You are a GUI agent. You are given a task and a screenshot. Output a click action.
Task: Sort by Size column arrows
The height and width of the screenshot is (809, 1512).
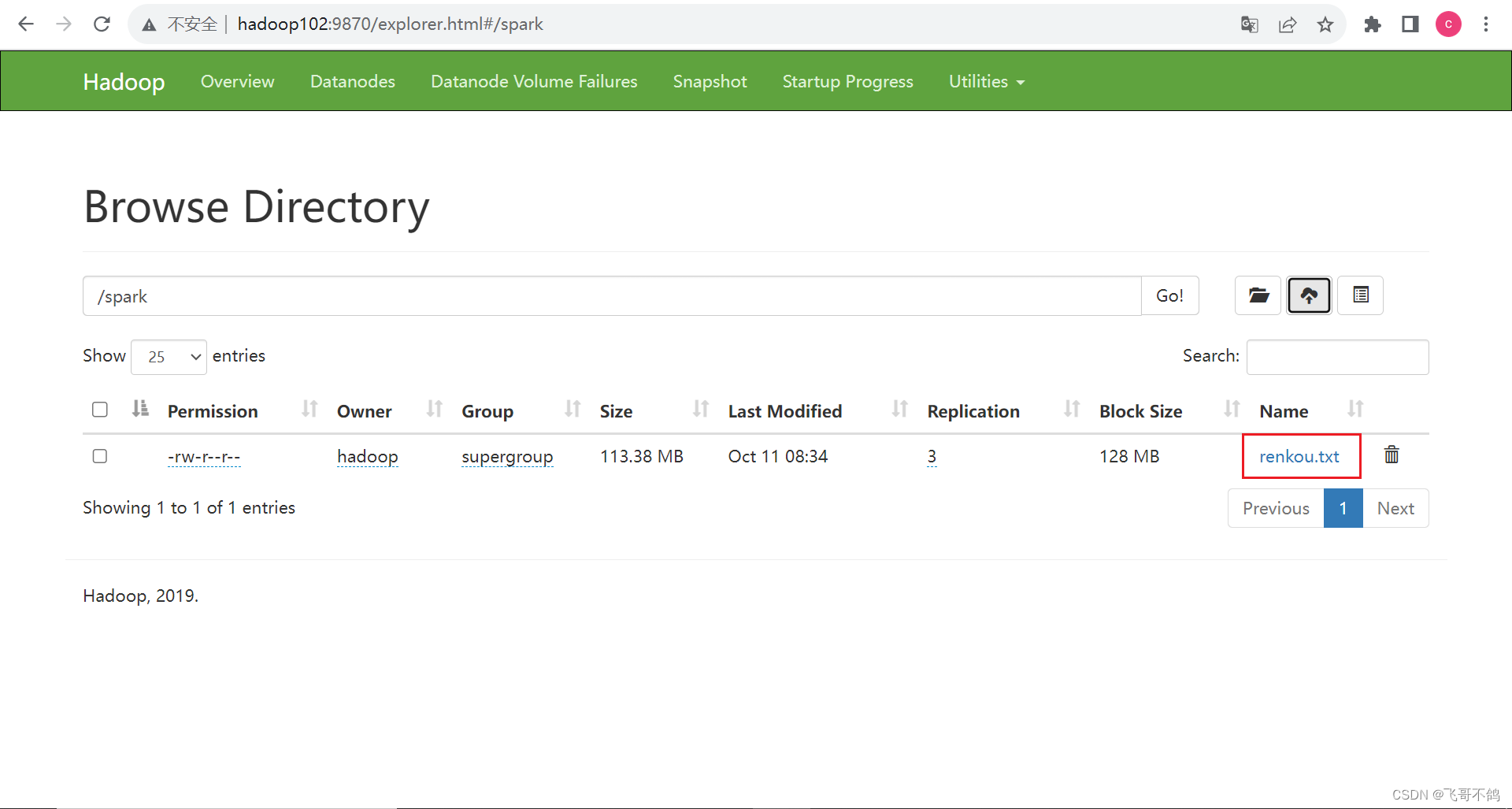coord(701,409)
